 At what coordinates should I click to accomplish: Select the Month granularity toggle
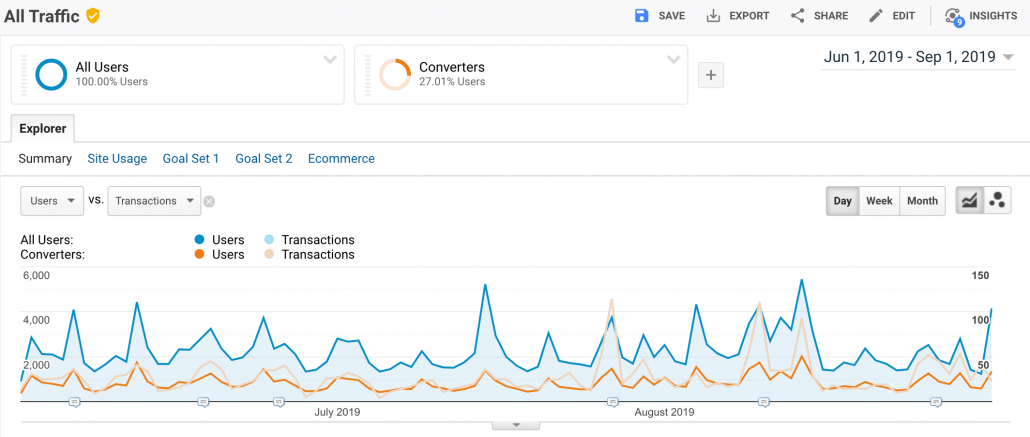pyautogui.click(x=922, y=200)
